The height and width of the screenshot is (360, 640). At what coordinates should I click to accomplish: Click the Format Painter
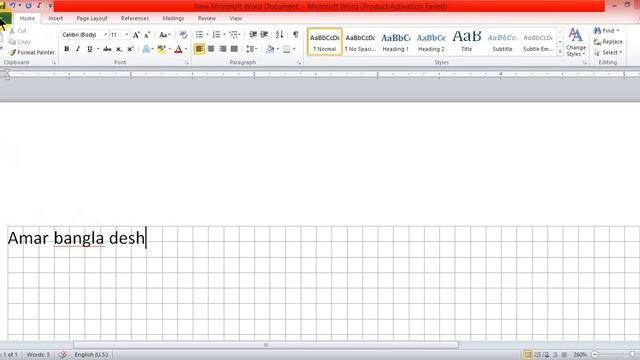pyautogui.click(x=31, y=52)
